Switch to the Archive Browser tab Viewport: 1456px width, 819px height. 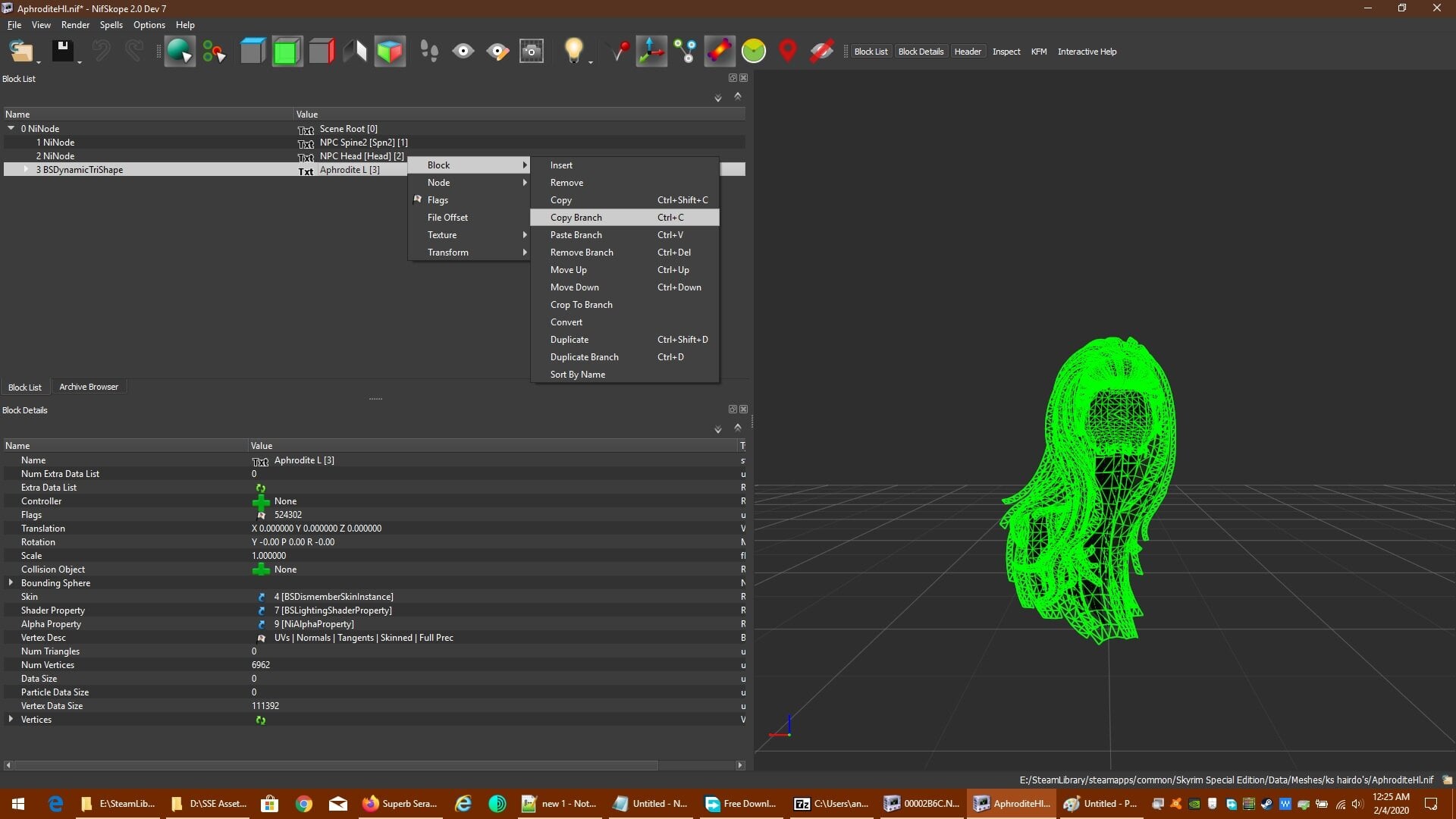(89, 387)
